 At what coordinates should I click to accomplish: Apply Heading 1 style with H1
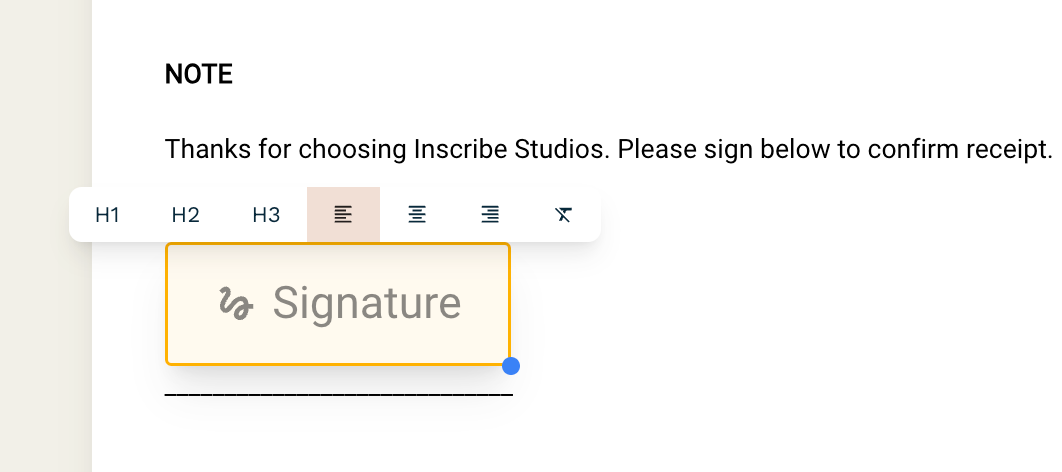[x=108, y=214]
